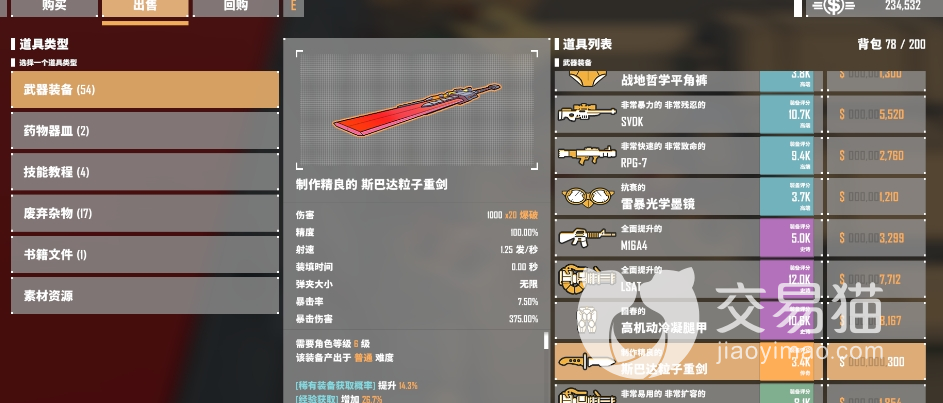Select 药物器皿 (2) category
The height and width of the screenshot is (403, 943).
pos(145,131)
